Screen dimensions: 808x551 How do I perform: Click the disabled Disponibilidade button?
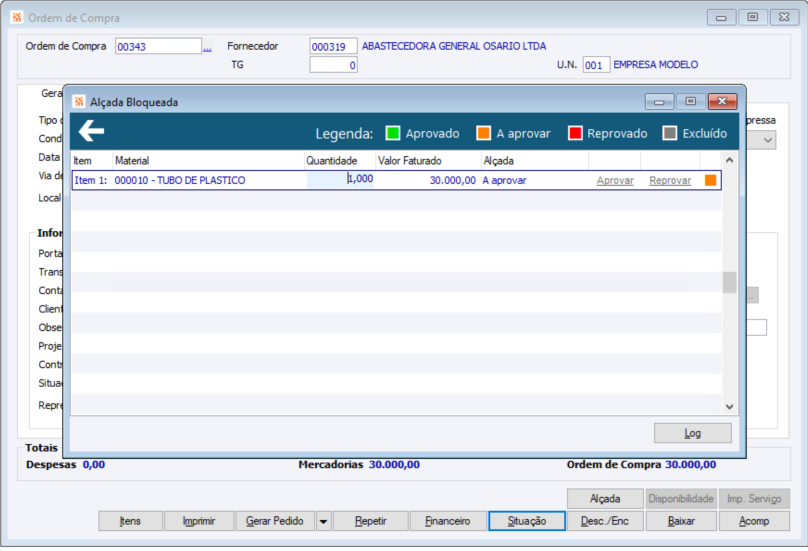pos(681,498)
